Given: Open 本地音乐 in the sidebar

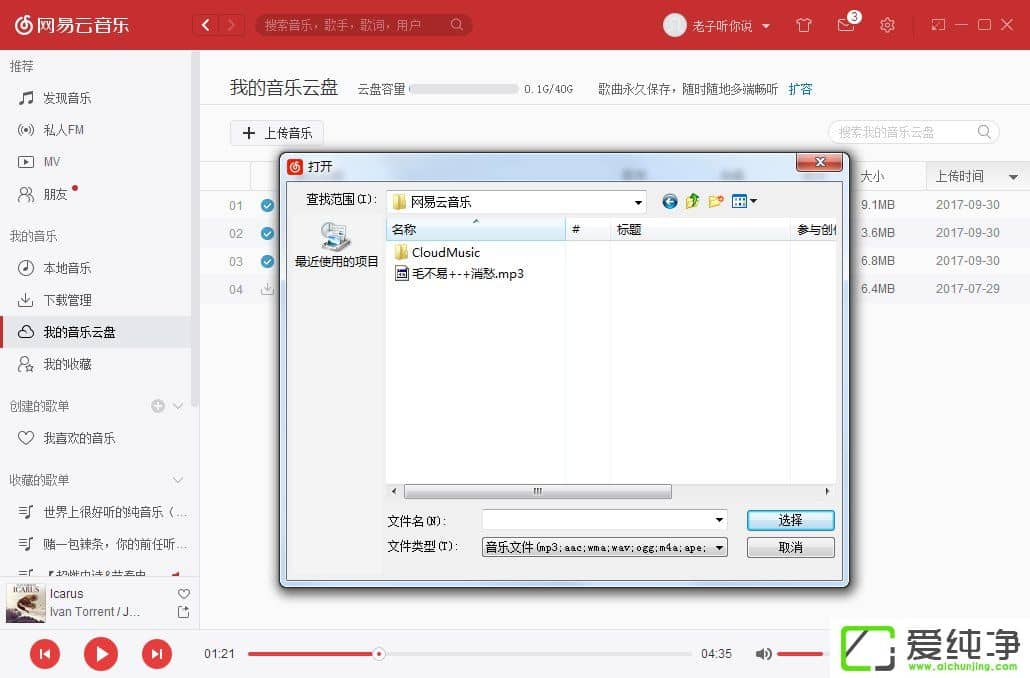Looking at the screenshot, I should [x=67, y=268].
